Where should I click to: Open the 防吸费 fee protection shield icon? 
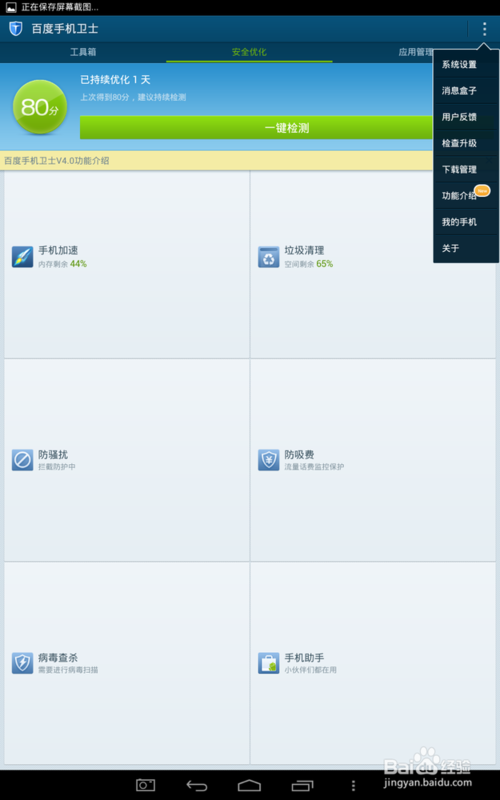tap(268, 460)
